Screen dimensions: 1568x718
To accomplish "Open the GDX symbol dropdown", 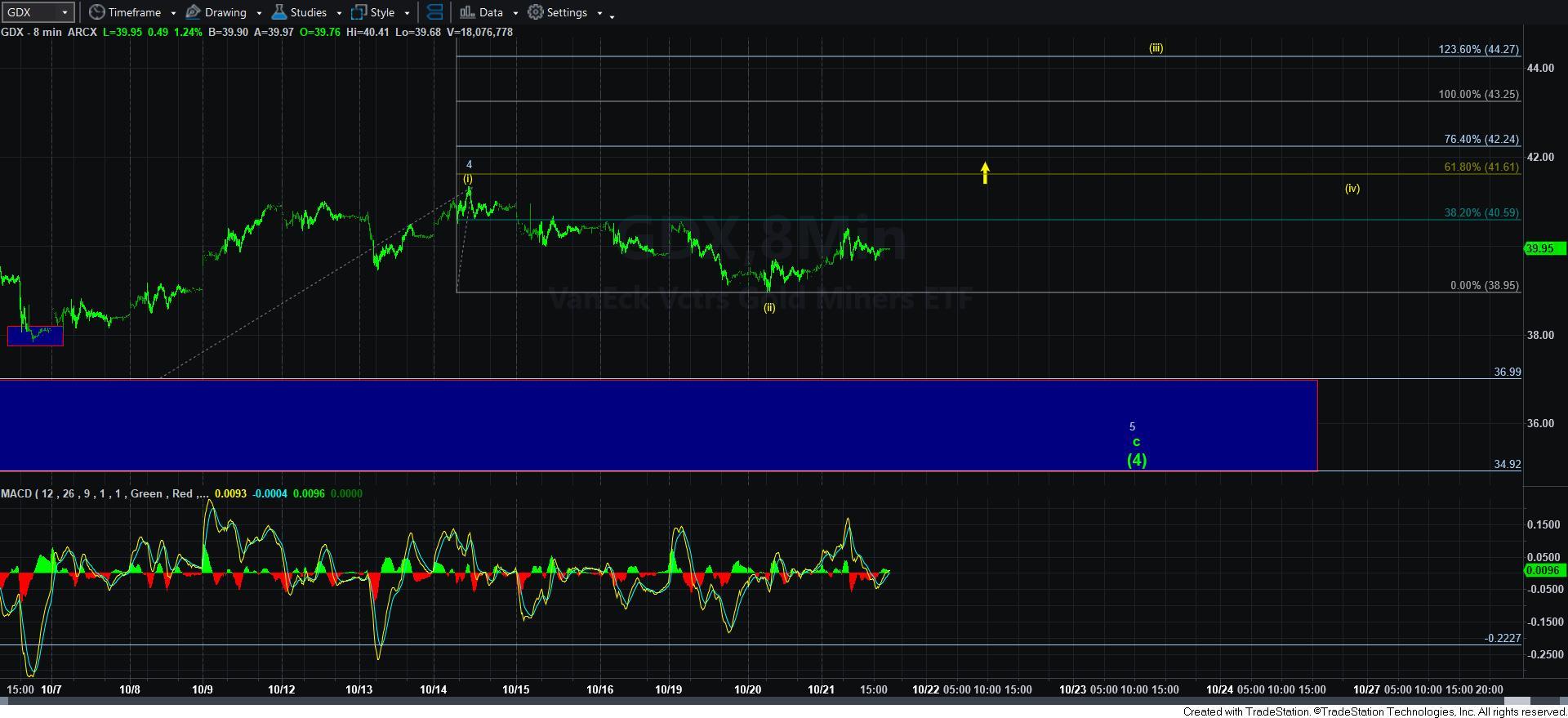I will pos(38,12).
